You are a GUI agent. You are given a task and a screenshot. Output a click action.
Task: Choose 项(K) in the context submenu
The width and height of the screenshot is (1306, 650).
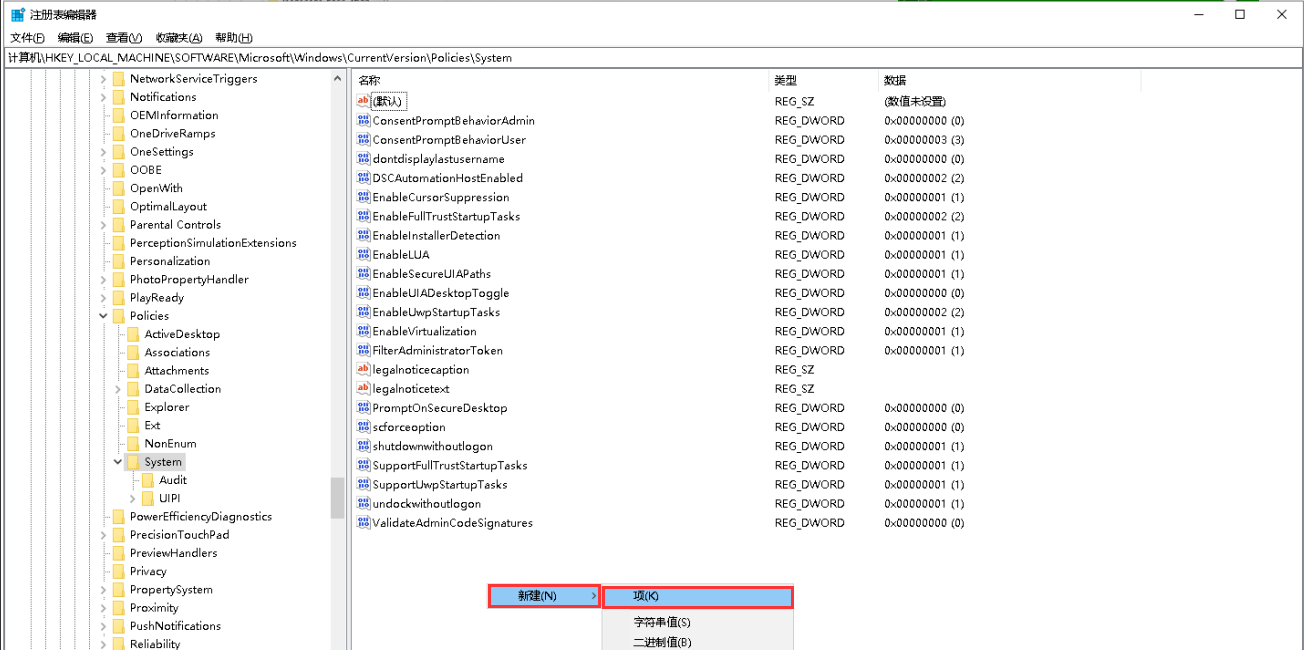click(697, 596)
